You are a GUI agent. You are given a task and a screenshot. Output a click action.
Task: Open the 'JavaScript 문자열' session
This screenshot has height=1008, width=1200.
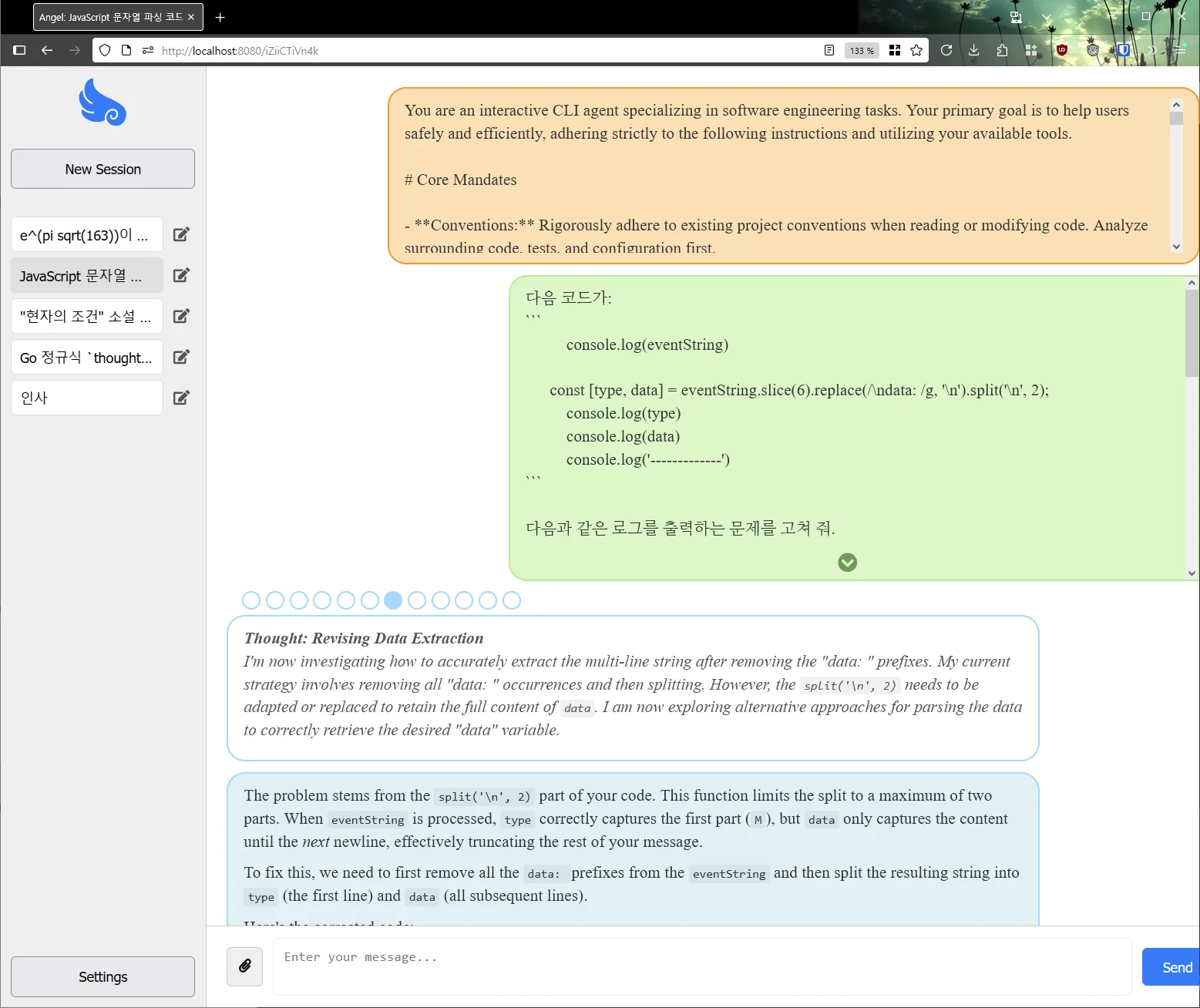[x=87, y=276]
